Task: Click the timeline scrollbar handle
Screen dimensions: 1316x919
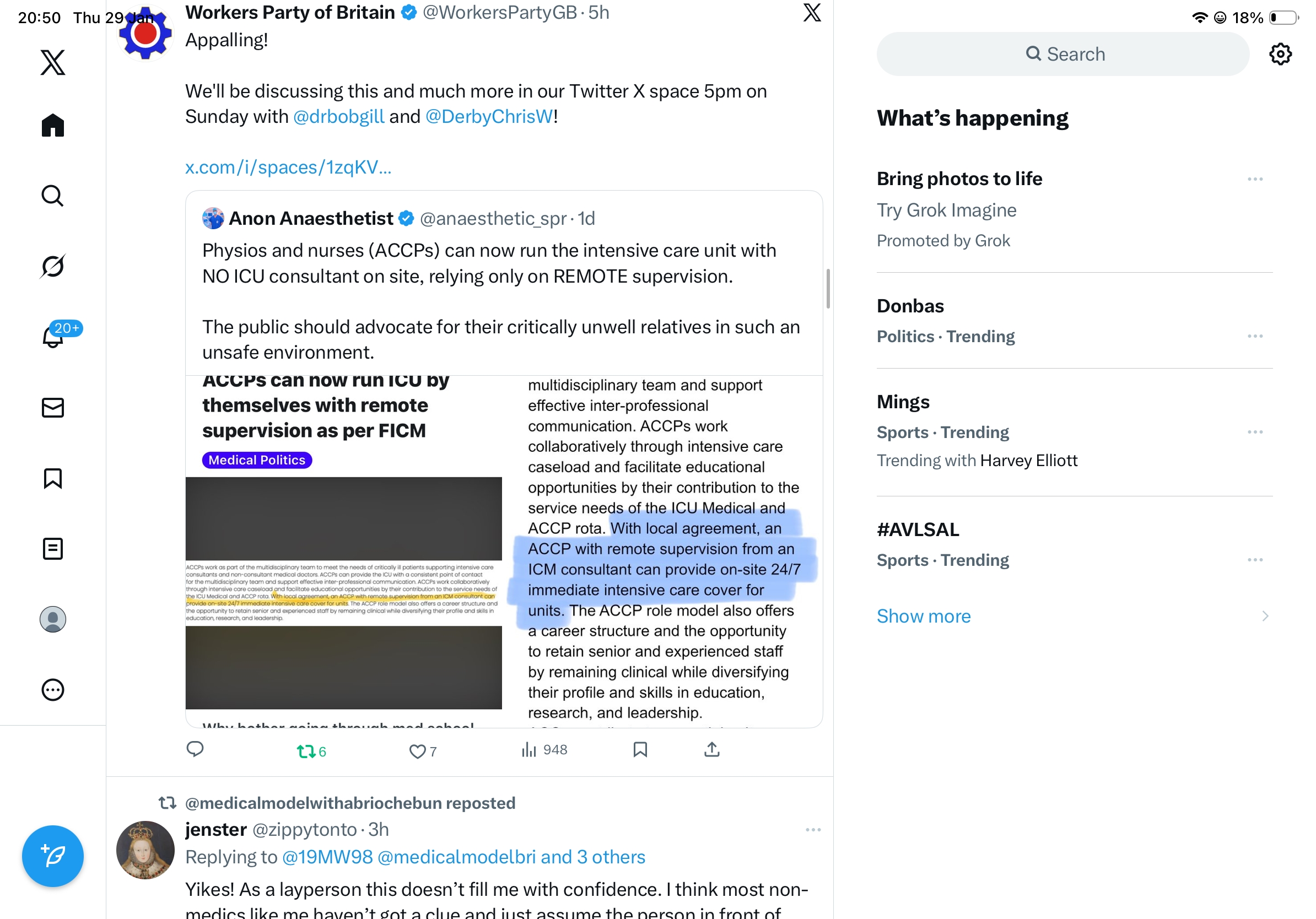Action: (828, 288)
